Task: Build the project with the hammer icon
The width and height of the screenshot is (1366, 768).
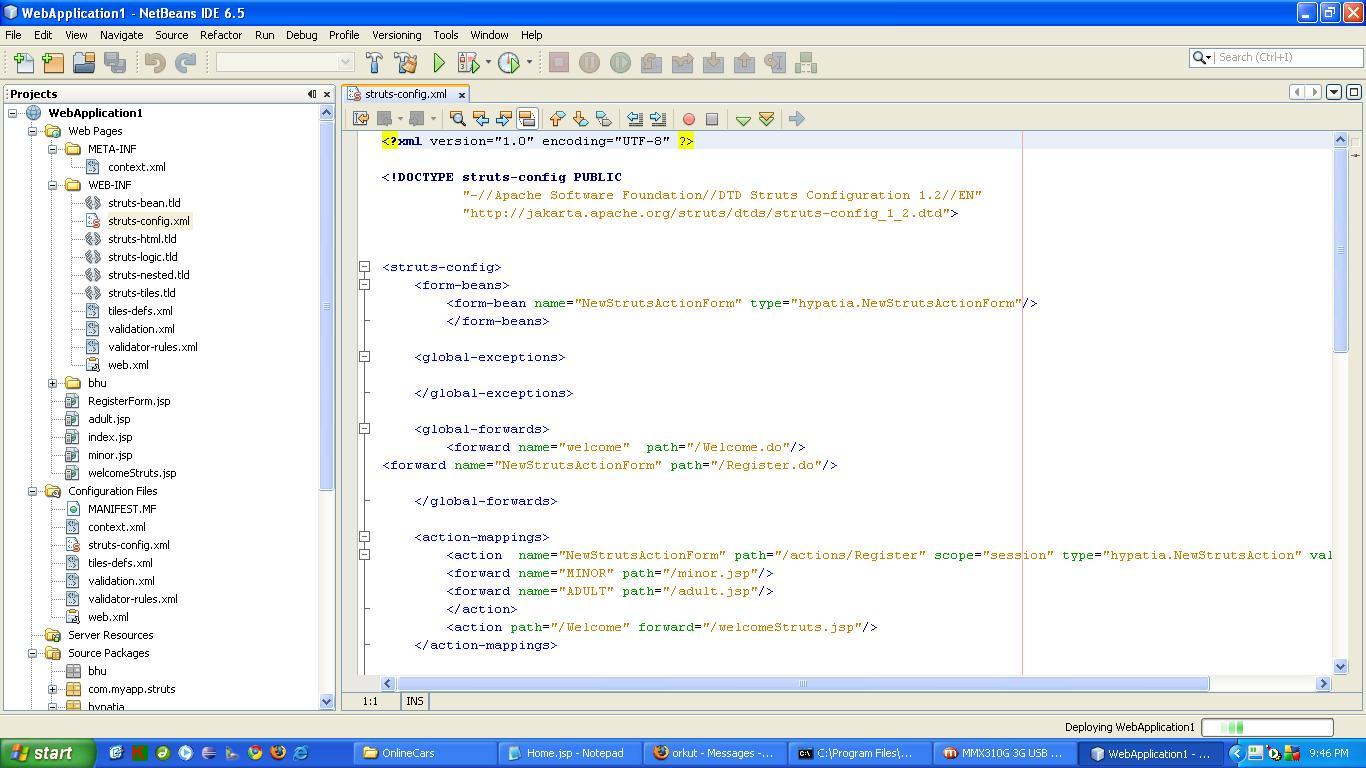Action: tap(374, 62)
